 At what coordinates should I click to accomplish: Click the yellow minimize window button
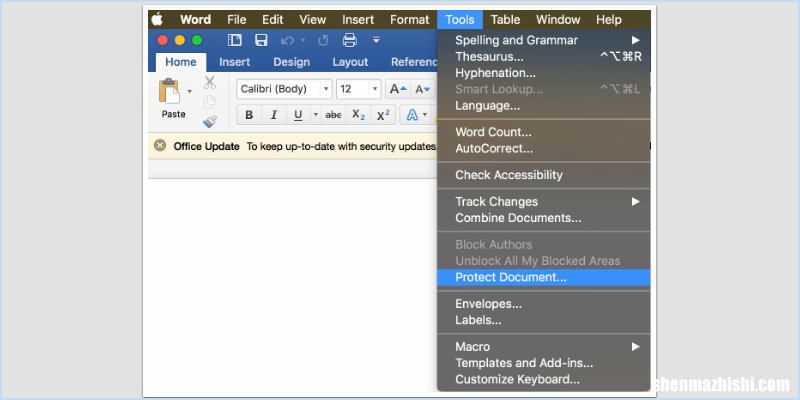click(180, 40)
